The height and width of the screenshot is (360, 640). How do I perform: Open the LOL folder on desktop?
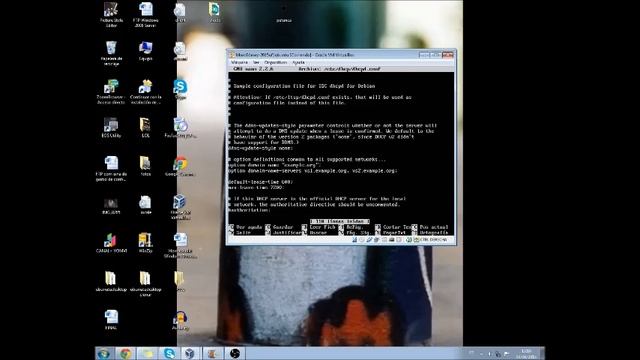pyautogui.click(x=145, y=127)
